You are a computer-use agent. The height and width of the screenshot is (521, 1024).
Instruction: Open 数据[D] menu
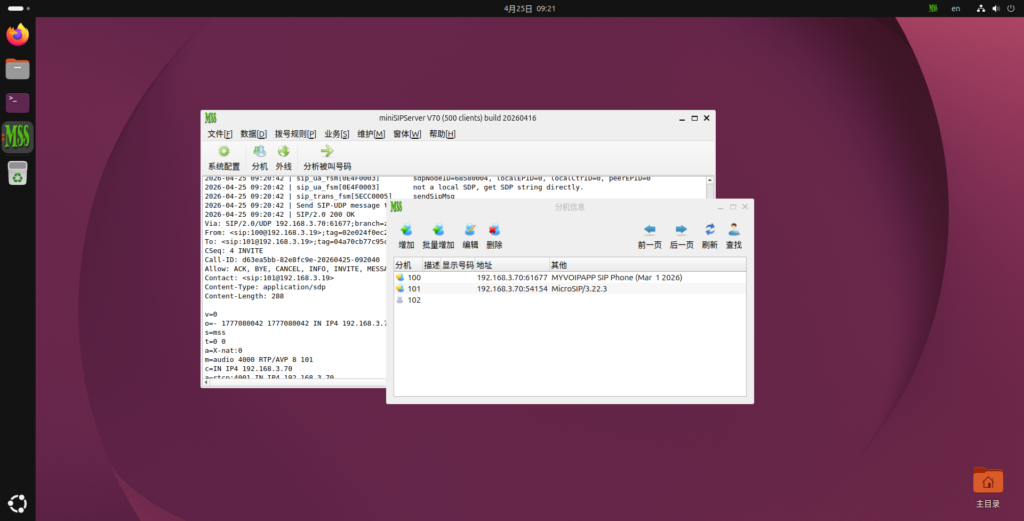253,134
